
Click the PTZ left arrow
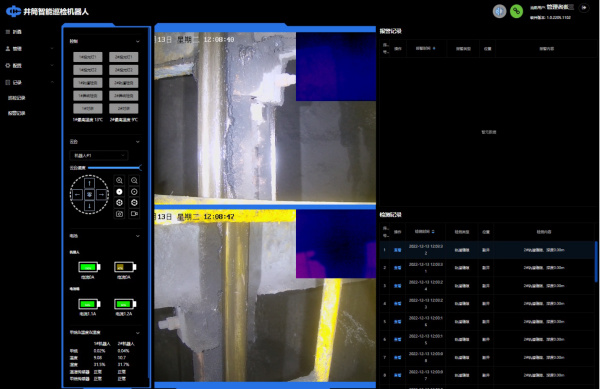[x=78, y=195]
